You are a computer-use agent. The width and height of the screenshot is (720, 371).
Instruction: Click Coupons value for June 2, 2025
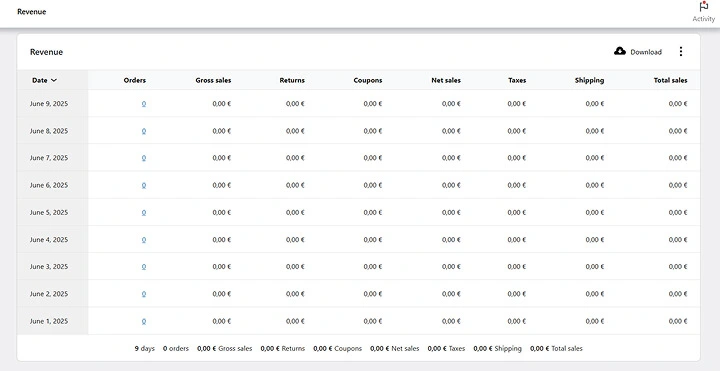coord(373,294)
